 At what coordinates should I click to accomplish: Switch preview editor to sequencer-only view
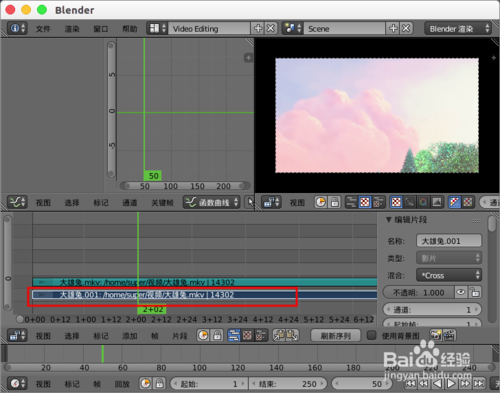click(351, 202)
